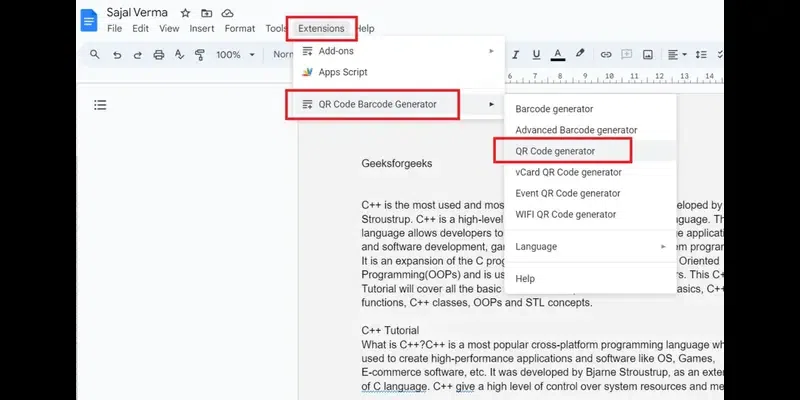The image size is (800, 400).
Task: Run spelling and grammar check
Action: pos(179,54)
